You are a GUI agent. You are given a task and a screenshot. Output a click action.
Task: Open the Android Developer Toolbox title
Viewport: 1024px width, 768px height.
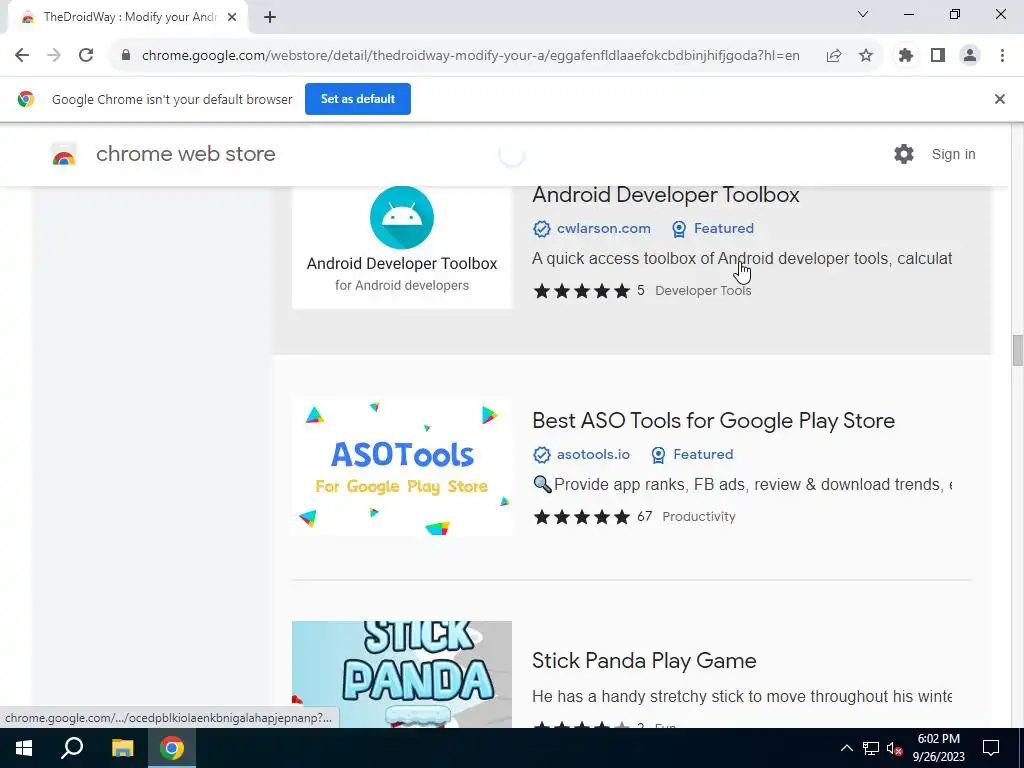pyautogui.click(x=665, y=195)
